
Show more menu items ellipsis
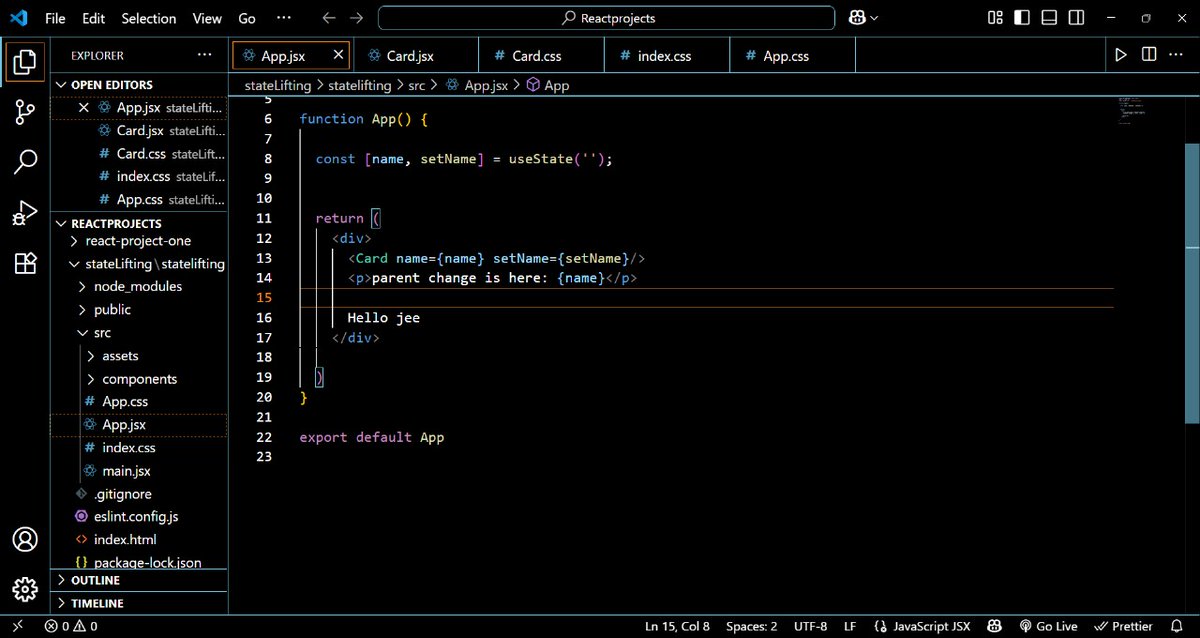tap(284, 18)
